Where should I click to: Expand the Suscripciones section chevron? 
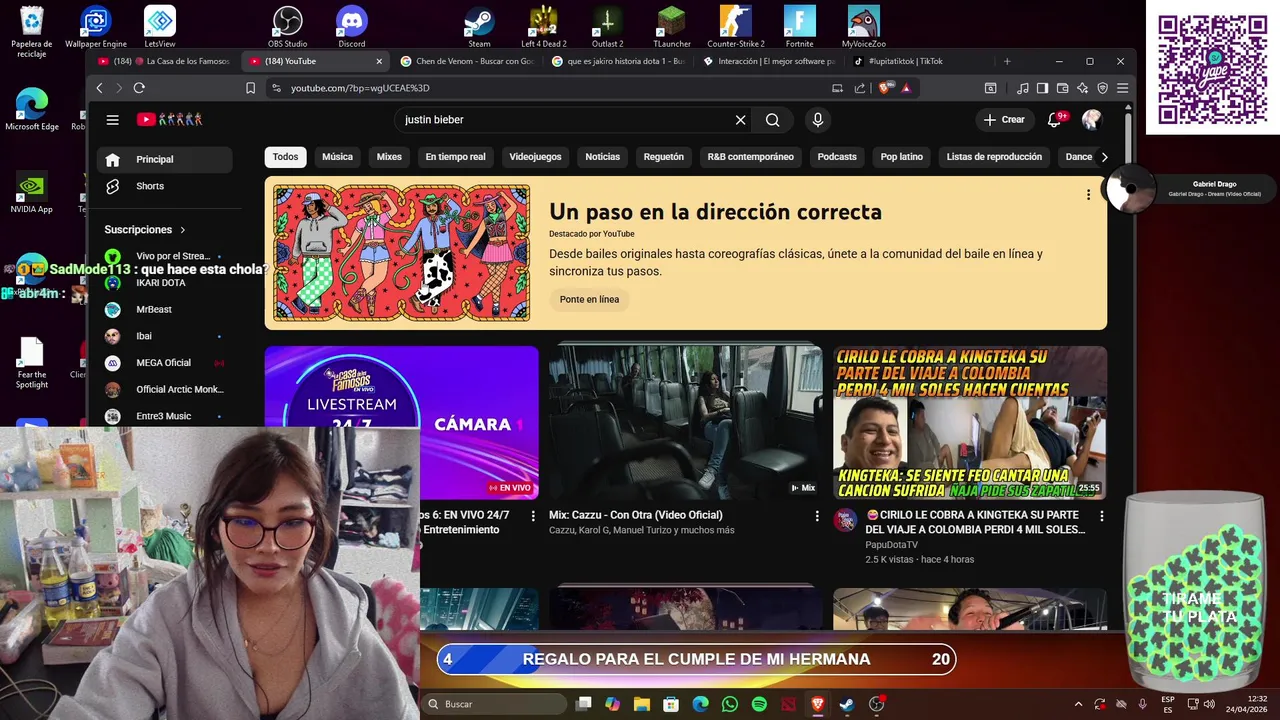click(x=183, y=230)
